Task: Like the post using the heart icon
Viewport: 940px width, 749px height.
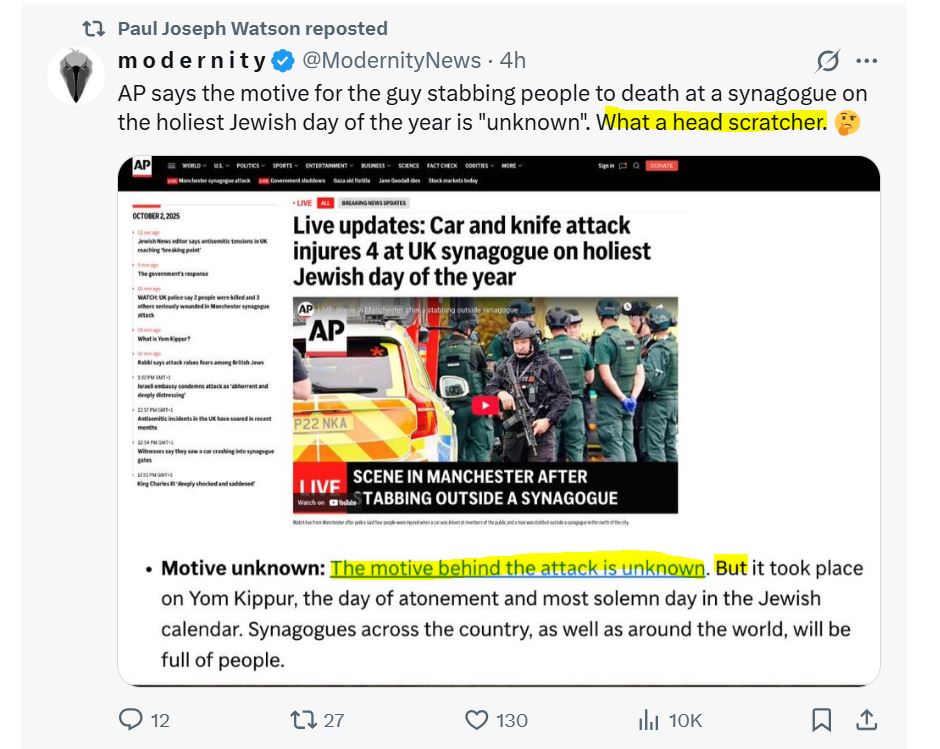Action: point(477,720)
